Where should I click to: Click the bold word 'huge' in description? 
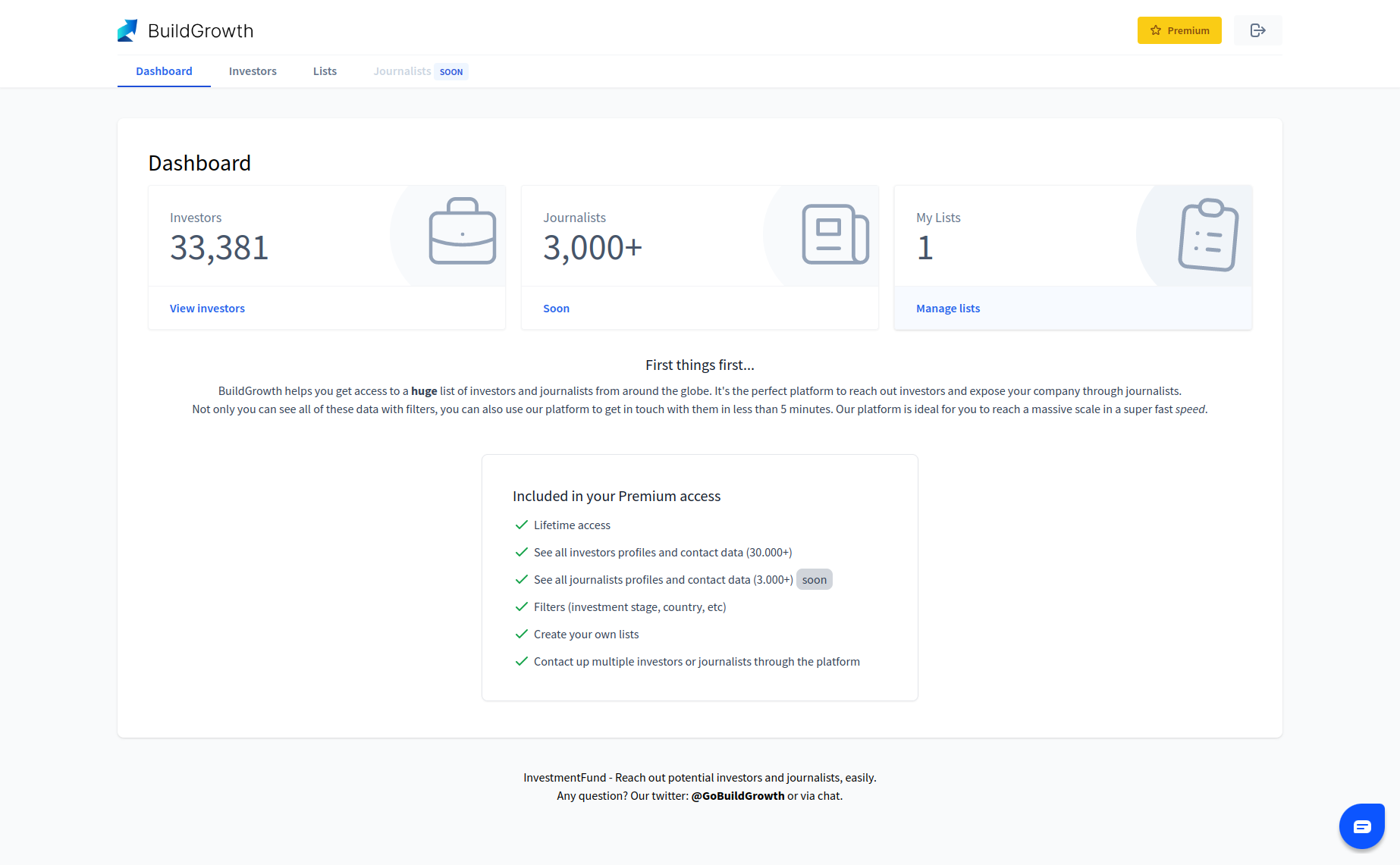coord(424,391)
